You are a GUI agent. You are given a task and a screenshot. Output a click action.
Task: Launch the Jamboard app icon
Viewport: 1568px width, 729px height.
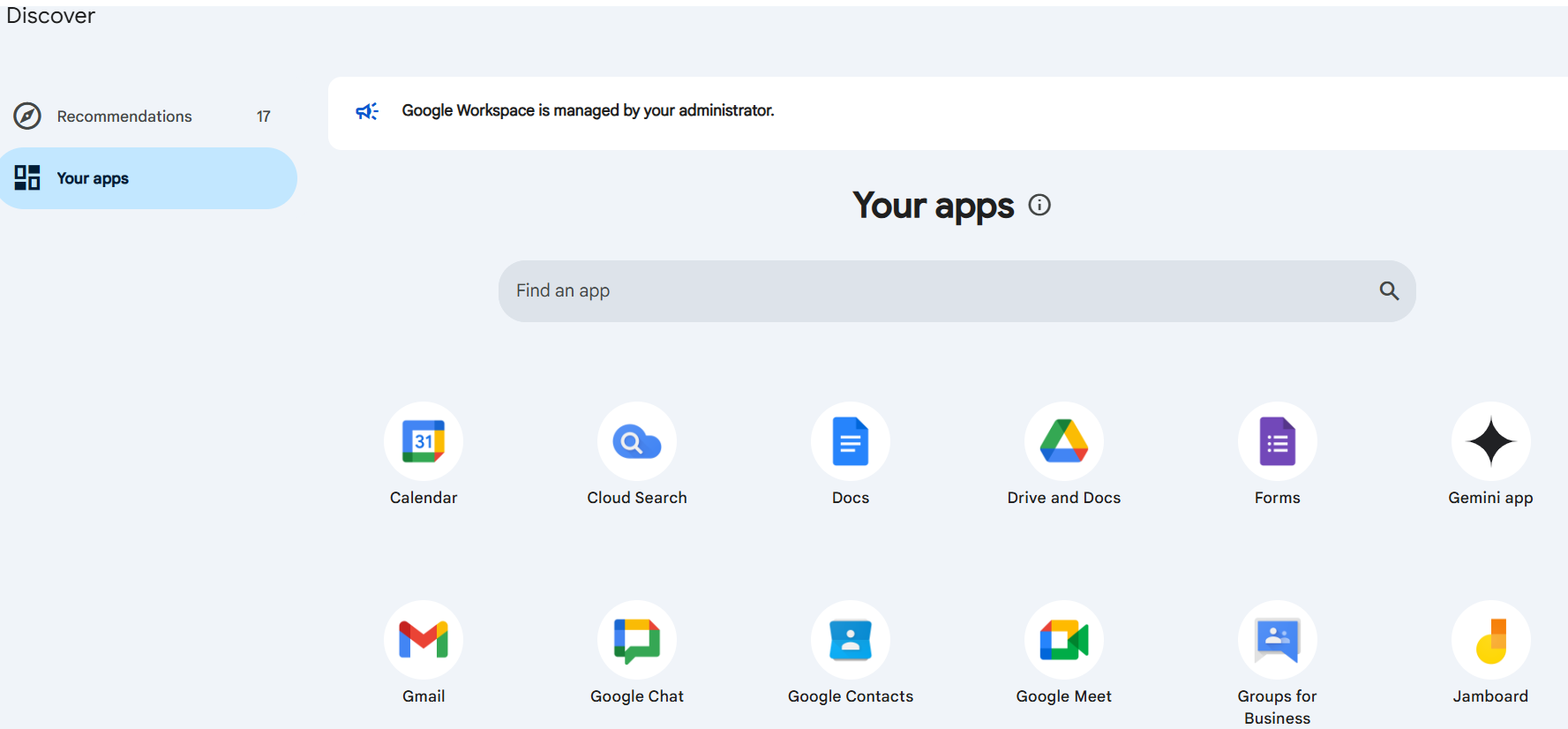pyautogui.click(x=1491, y=640)
